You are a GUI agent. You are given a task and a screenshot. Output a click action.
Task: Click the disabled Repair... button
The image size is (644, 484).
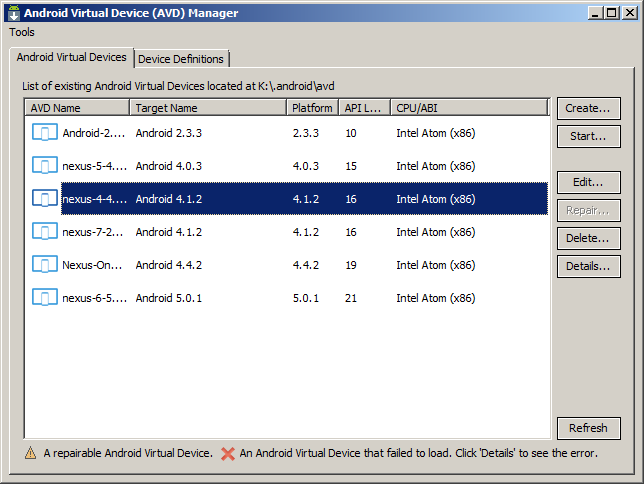point(588,210)
